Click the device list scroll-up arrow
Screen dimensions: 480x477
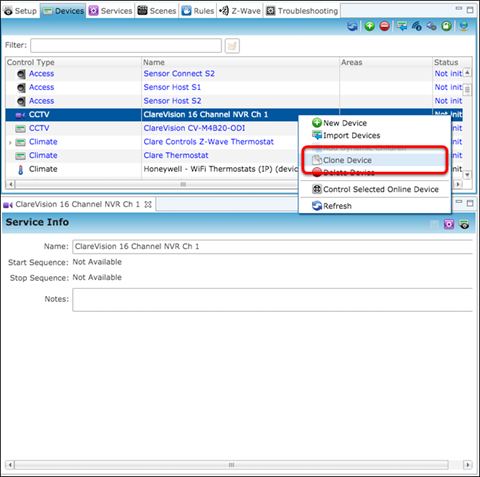(x=467, y=72)
